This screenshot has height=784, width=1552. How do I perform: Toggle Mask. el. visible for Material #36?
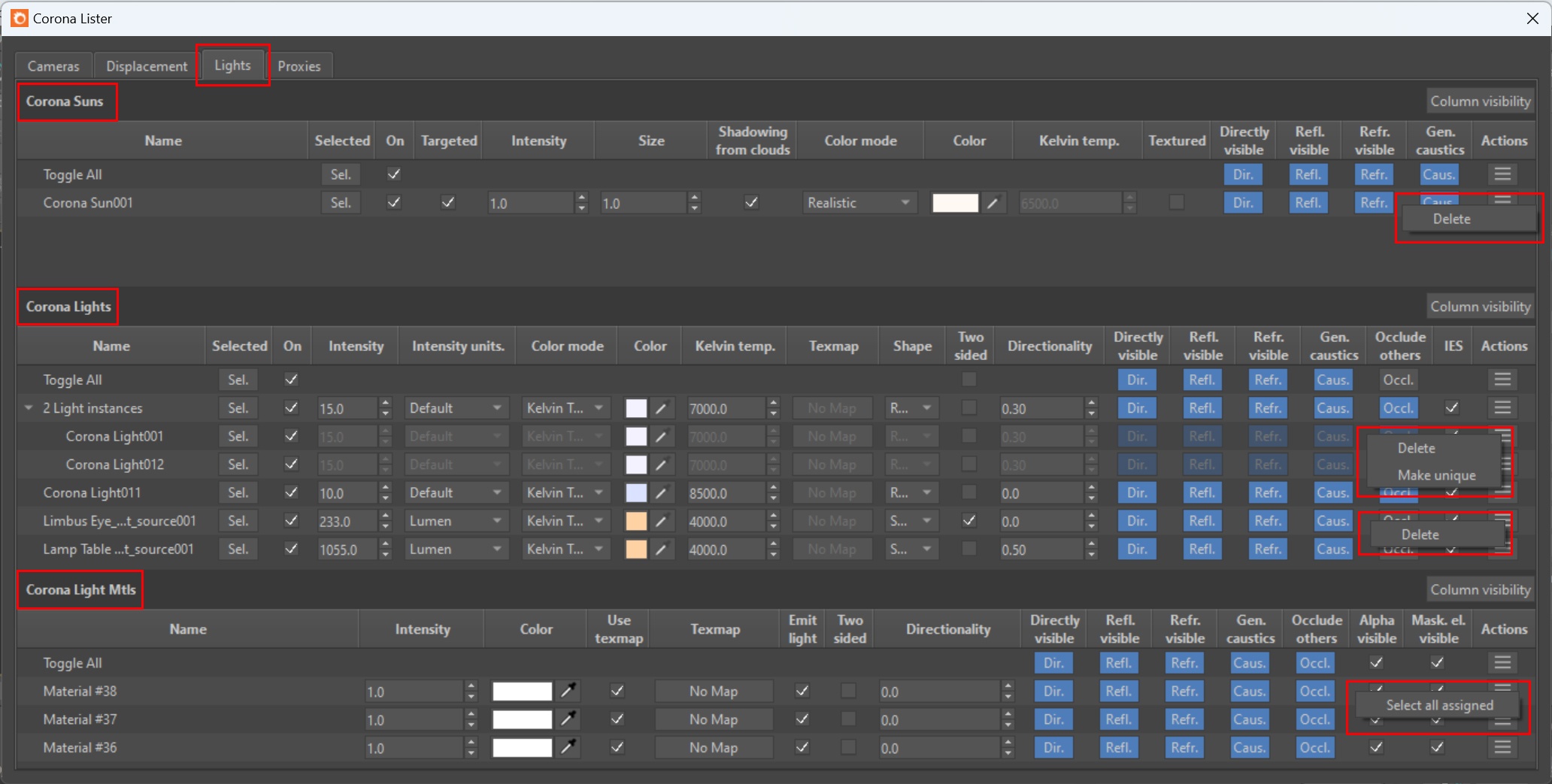(x=1437, y=747)
